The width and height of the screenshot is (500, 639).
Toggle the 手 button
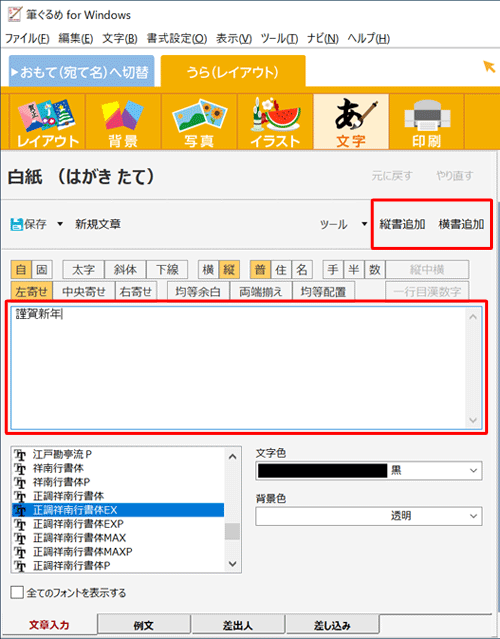(x=333, y=269)
